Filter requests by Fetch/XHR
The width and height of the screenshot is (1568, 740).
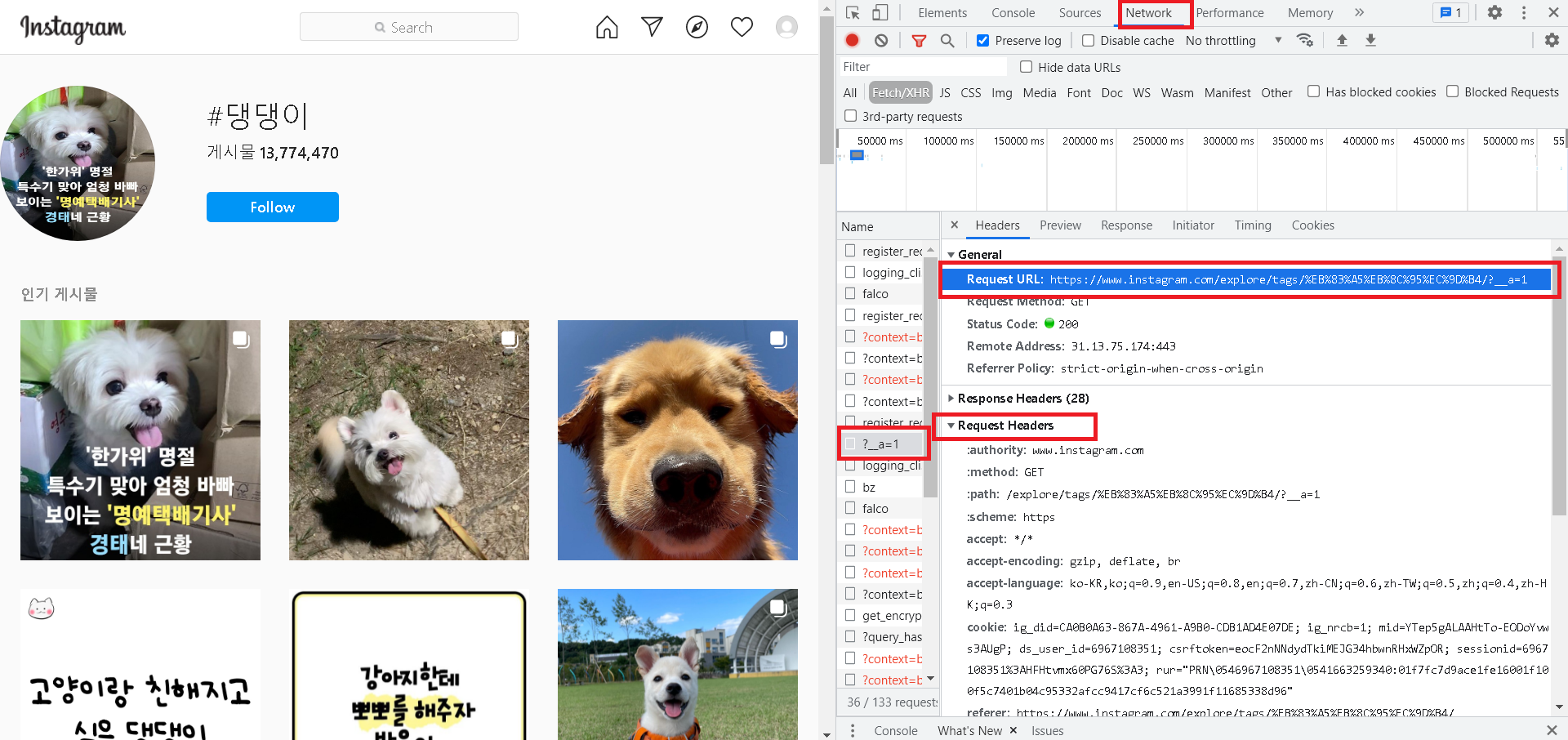click(x=900, y=92)
